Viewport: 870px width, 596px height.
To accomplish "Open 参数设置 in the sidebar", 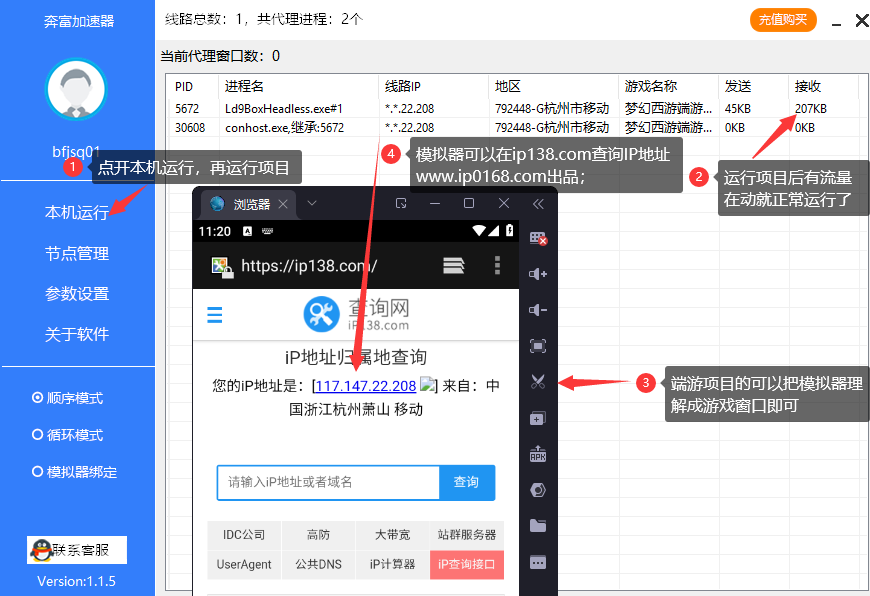I will pos(77,294).
